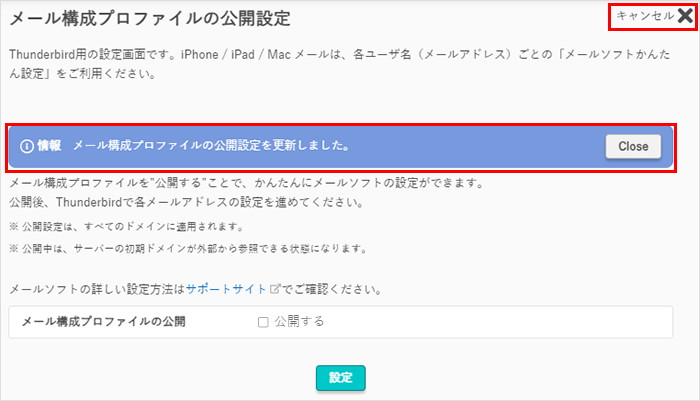Click the 公開する checkbox label text
Screen dimensions: 700x401
coord(299,322)
